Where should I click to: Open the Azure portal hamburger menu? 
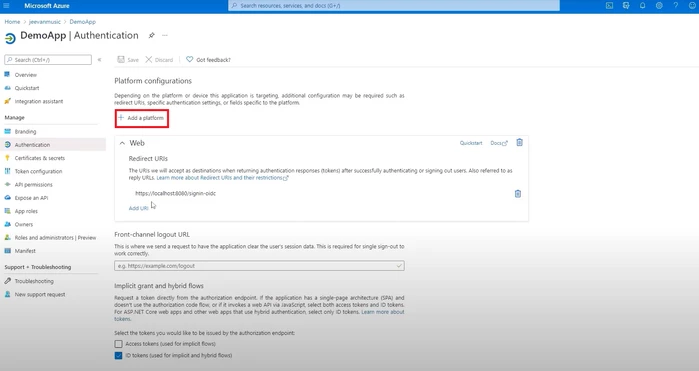6,6
